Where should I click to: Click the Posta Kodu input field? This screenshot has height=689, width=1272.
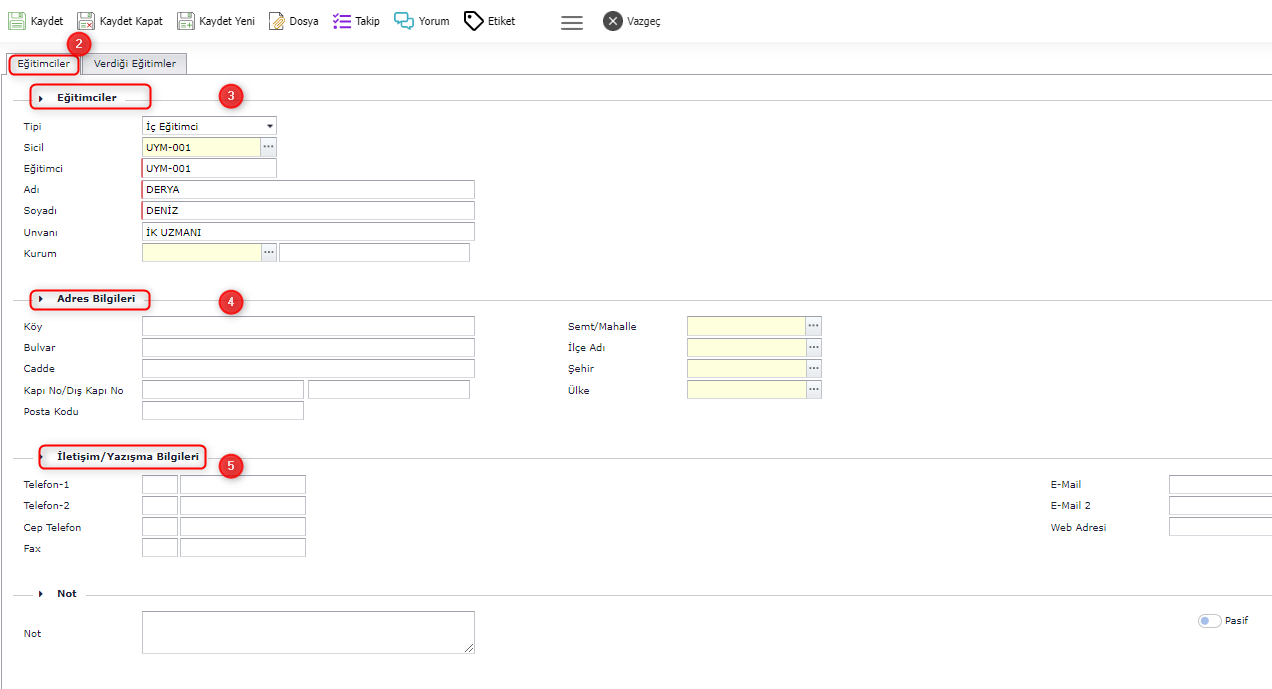click(223, 411)
